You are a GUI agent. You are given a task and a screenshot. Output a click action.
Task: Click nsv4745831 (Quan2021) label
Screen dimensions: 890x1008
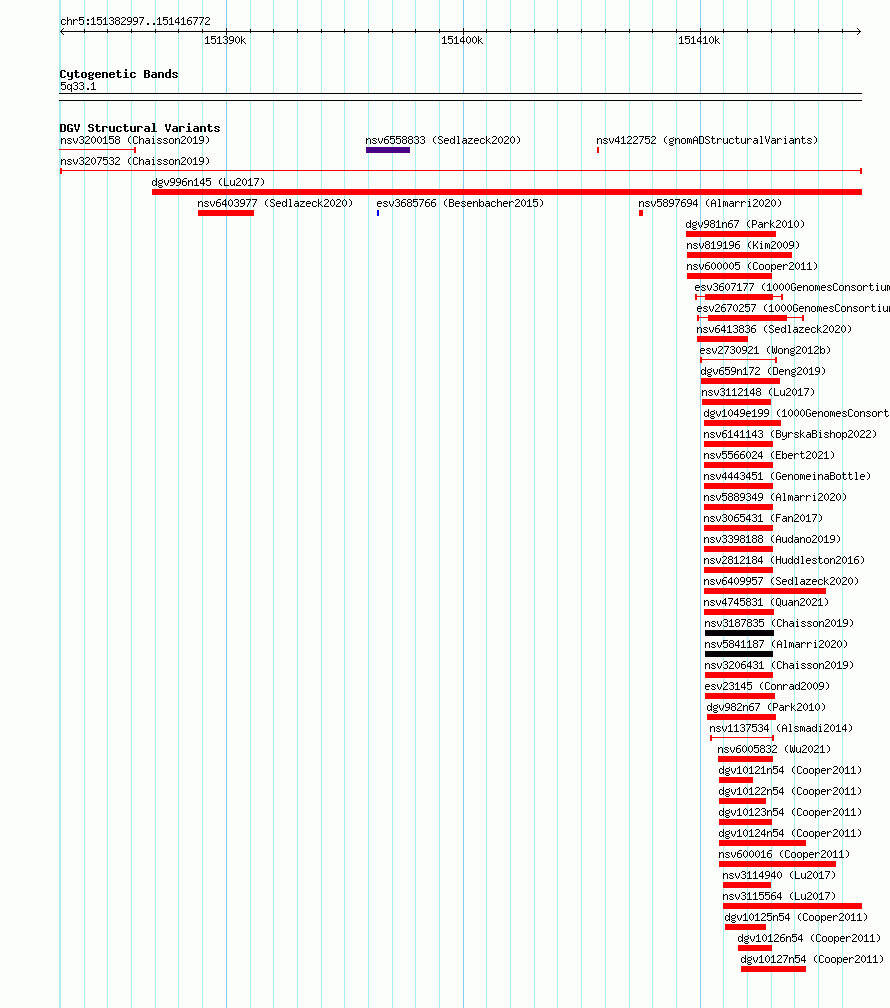(x=766, y=602)
